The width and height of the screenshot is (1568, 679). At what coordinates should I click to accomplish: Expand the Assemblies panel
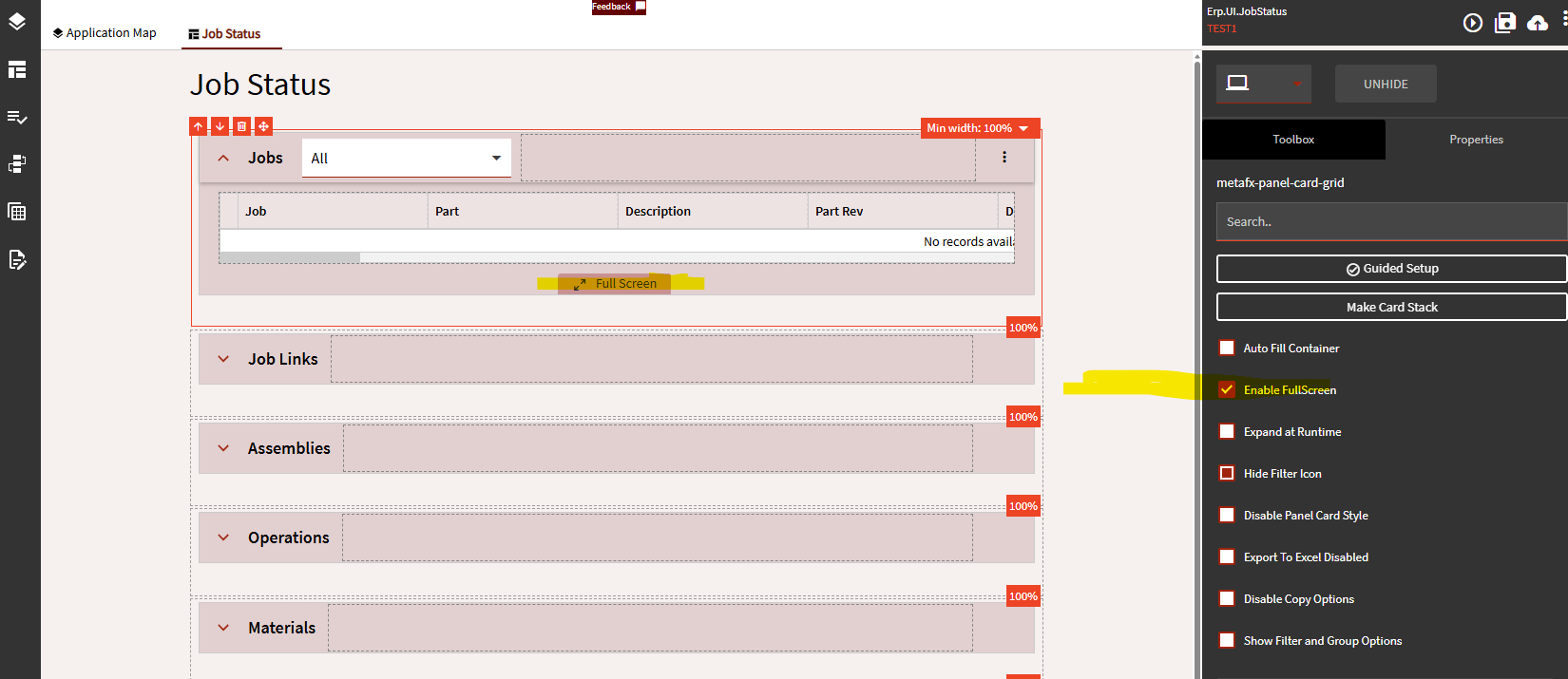click(223, 448)
